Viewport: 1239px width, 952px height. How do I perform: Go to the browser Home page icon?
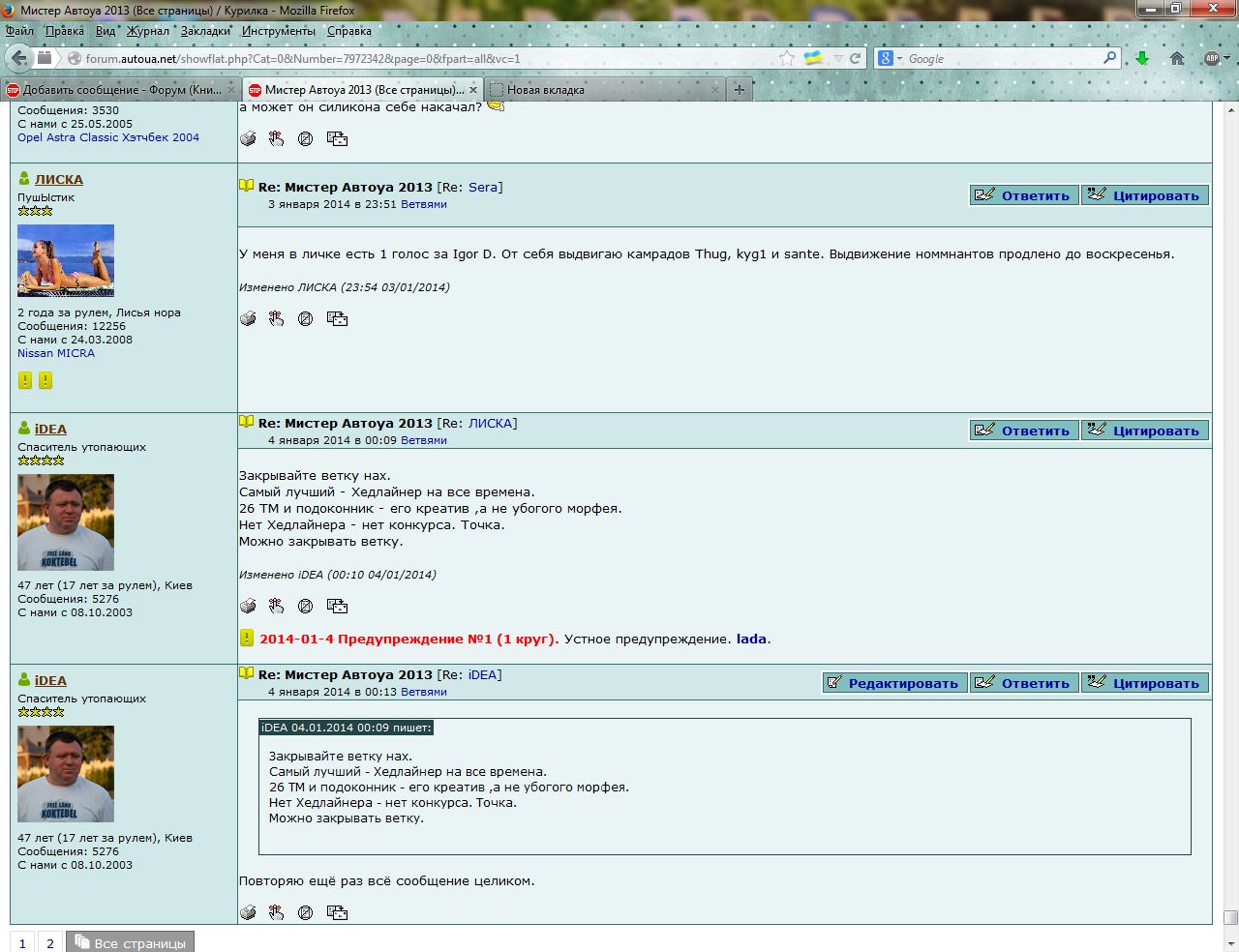click(x=1177, y=58)
